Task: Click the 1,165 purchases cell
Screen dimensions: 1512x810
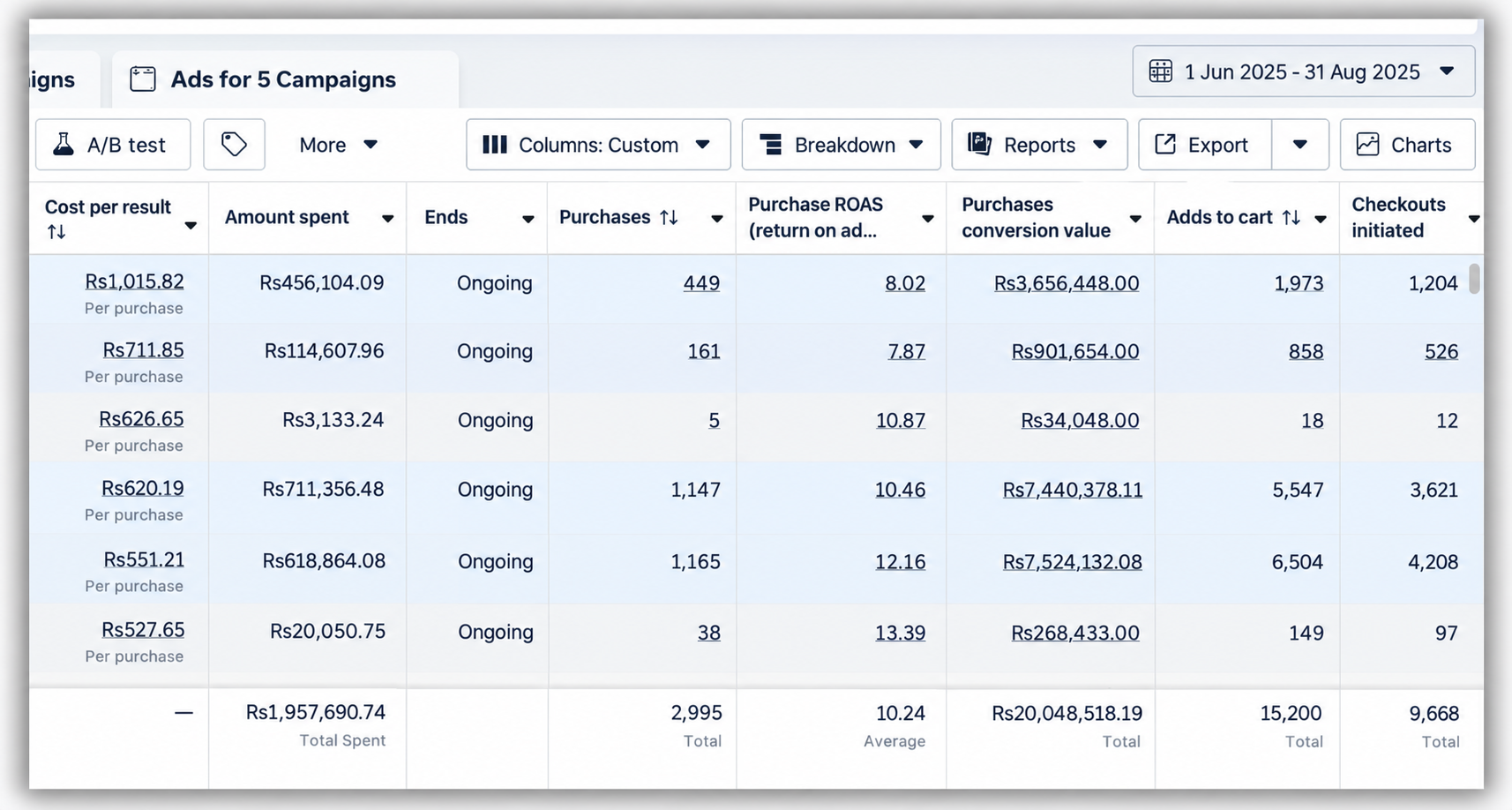Action: click(695, 562)
